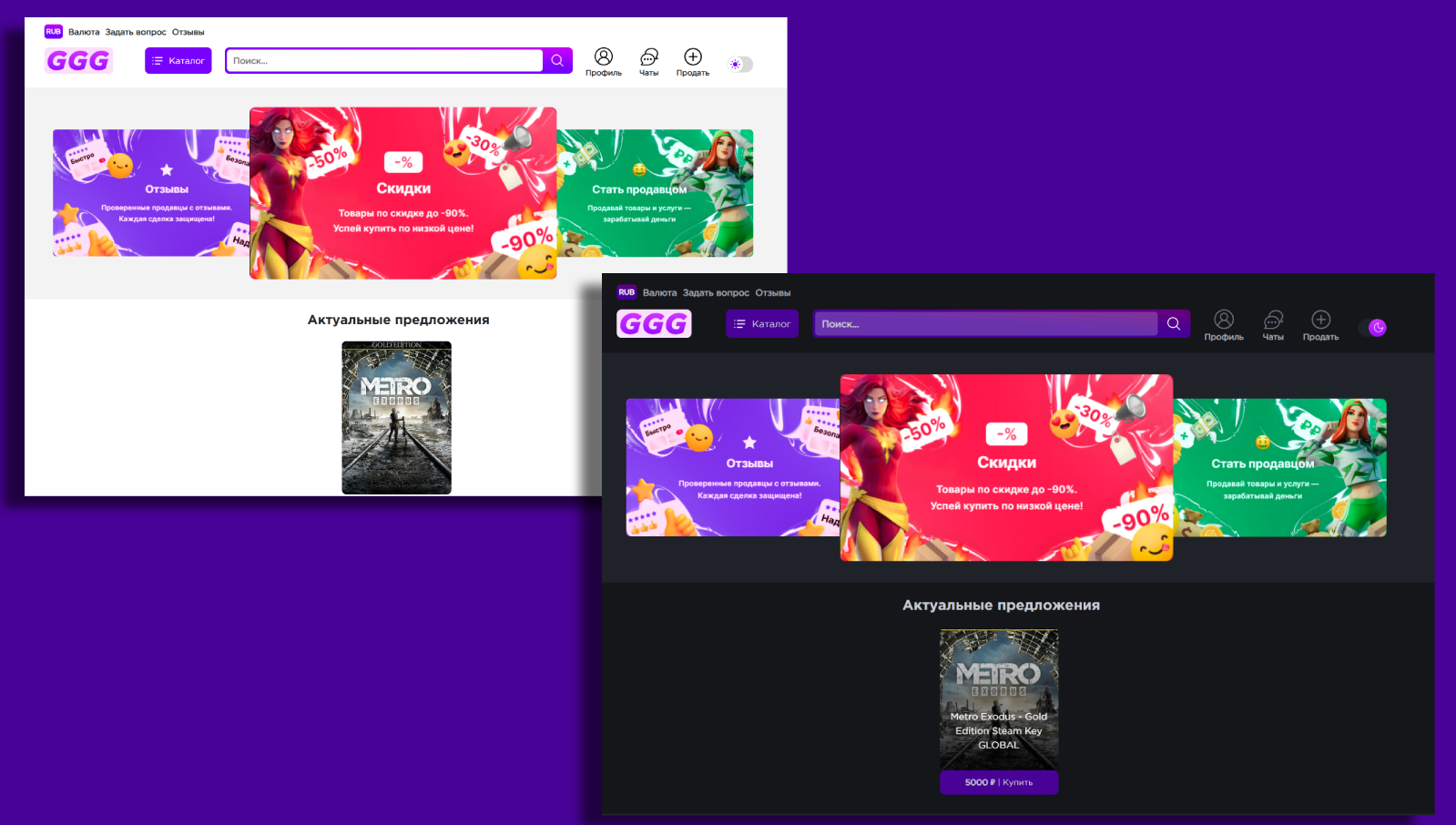Open Чаты icon in dark header
The height and width of the screenshot is (825, 1456).
(1273, 320)
